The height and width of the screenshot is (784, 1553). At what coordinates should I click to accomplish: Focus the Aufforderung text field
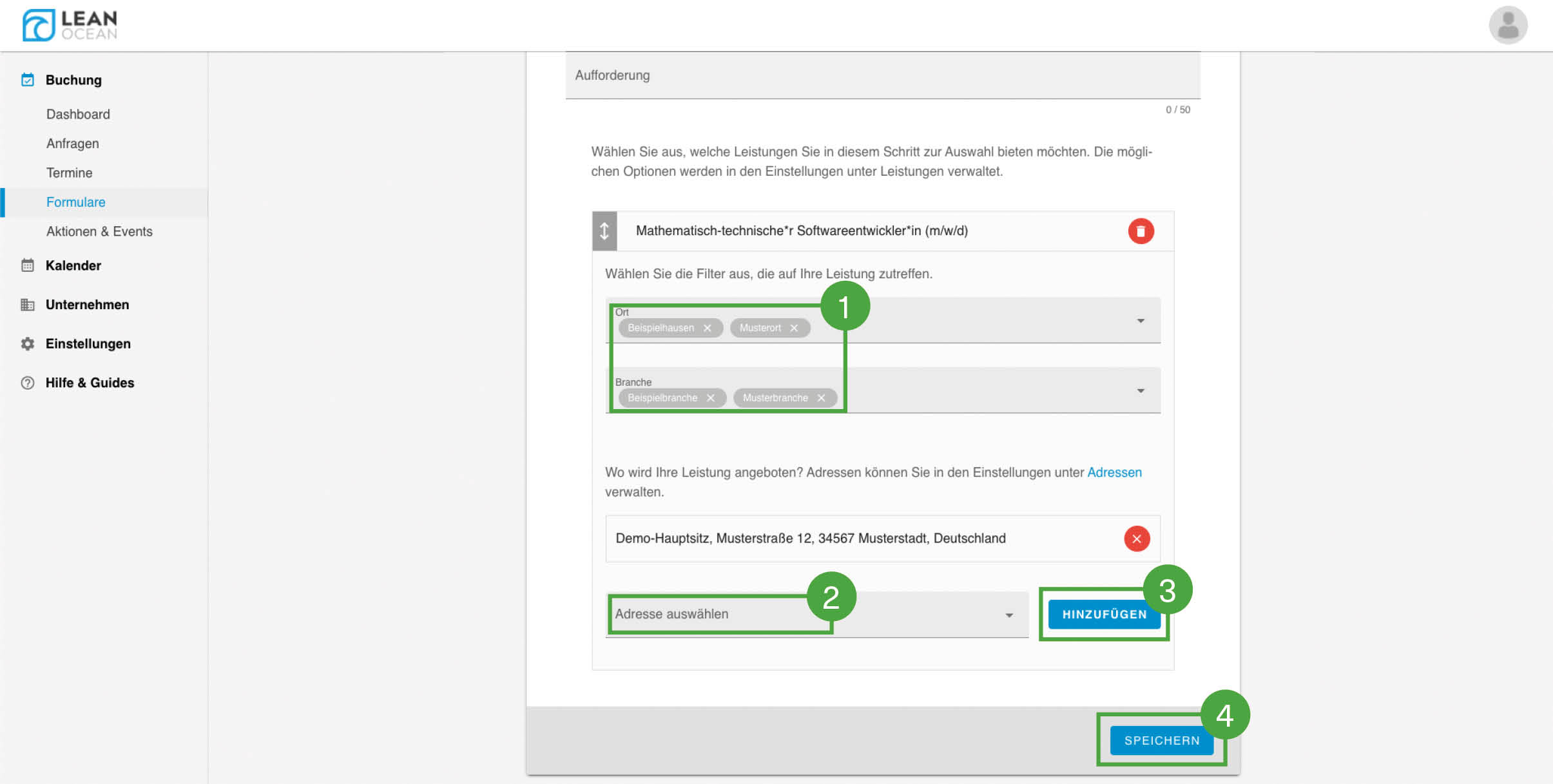(x=882, y=75)
